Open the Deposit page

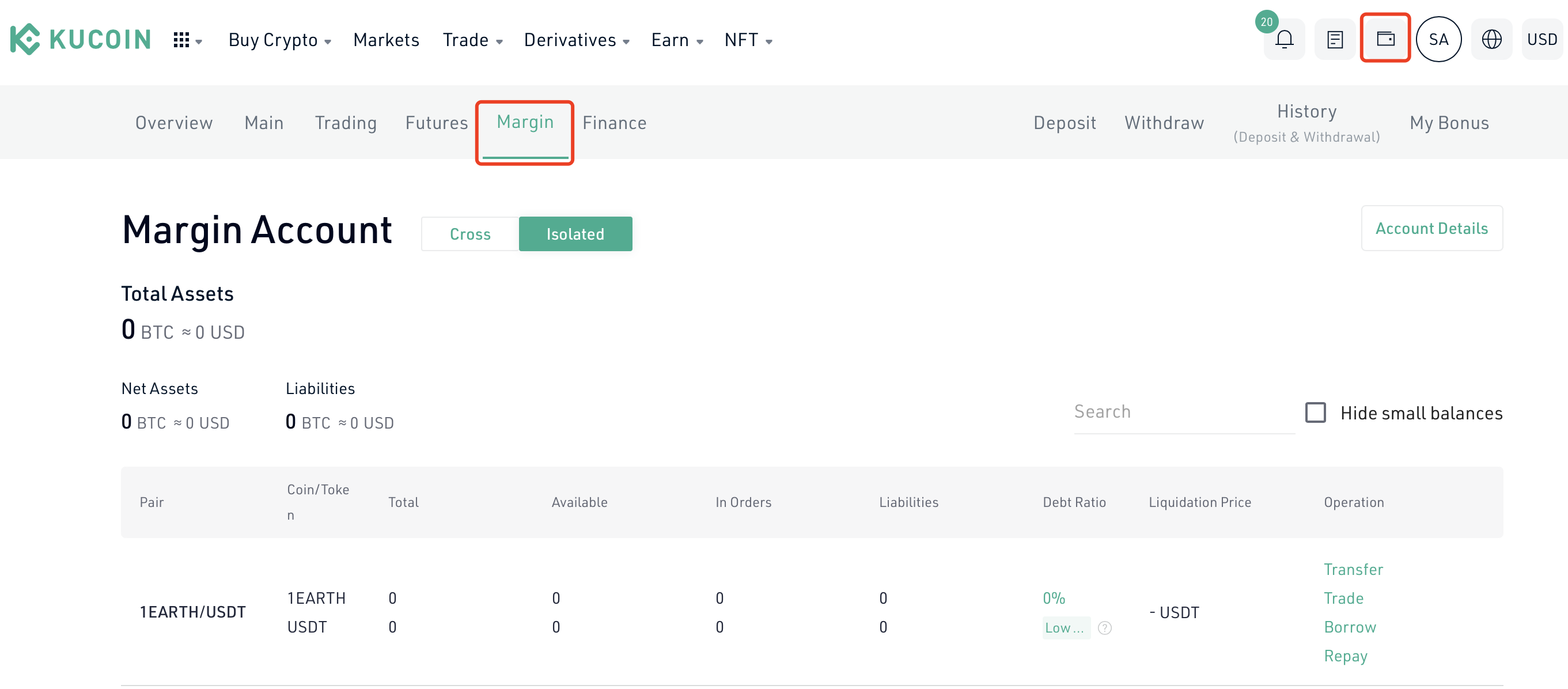[x=1065, y=123]
